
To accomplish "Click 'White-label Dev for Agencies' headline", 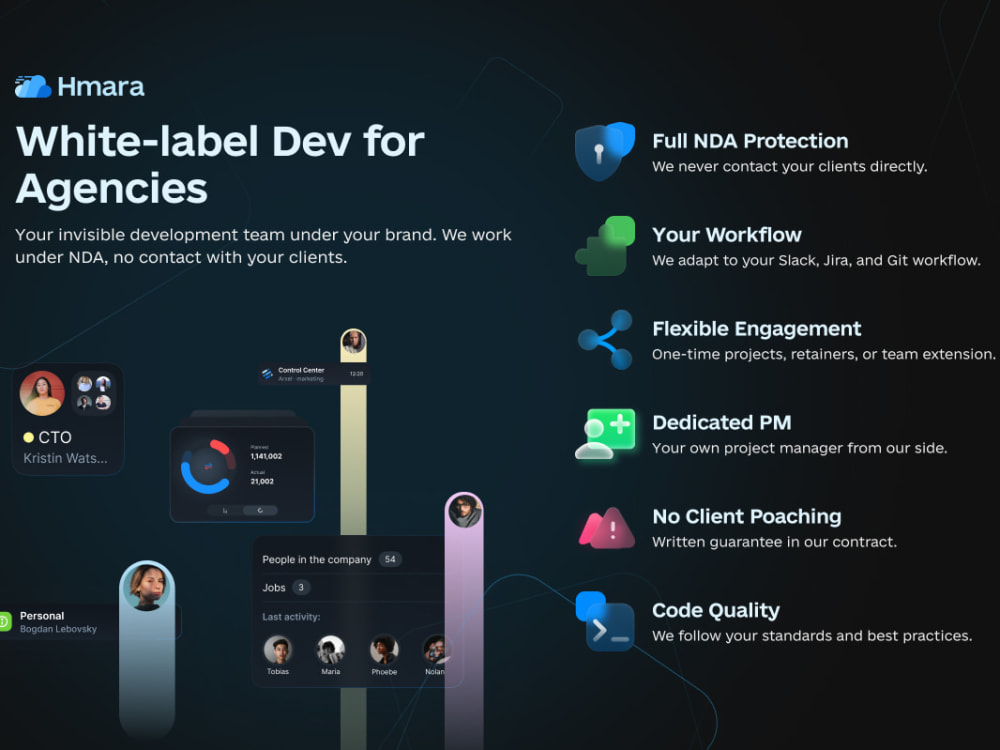I will click(x=220, y=165).
